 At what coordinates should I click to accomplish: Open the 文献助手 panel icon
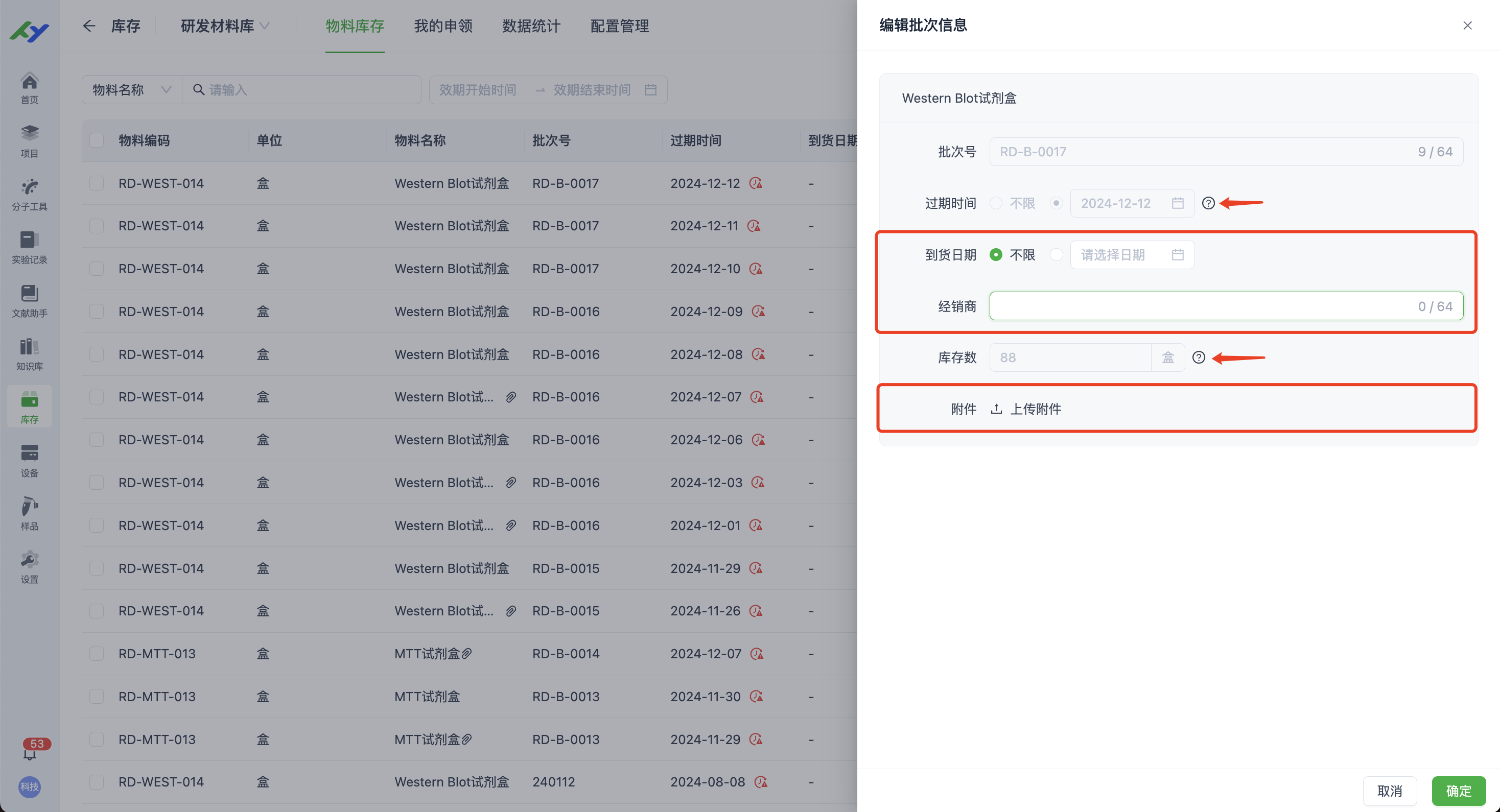tap(29, 300)
